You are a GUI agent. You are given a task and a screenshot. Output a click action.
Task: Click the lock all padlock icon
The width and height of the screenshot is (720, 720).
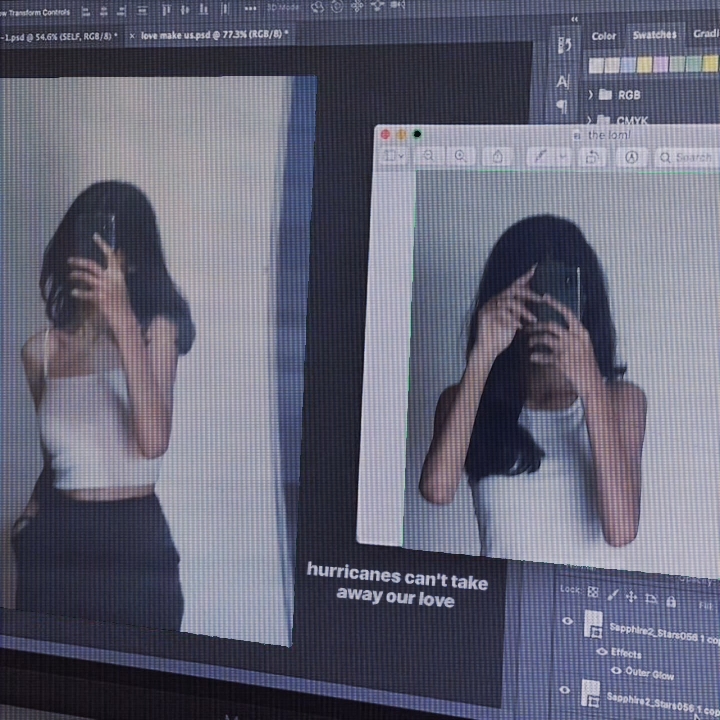[x=670, y=601]
